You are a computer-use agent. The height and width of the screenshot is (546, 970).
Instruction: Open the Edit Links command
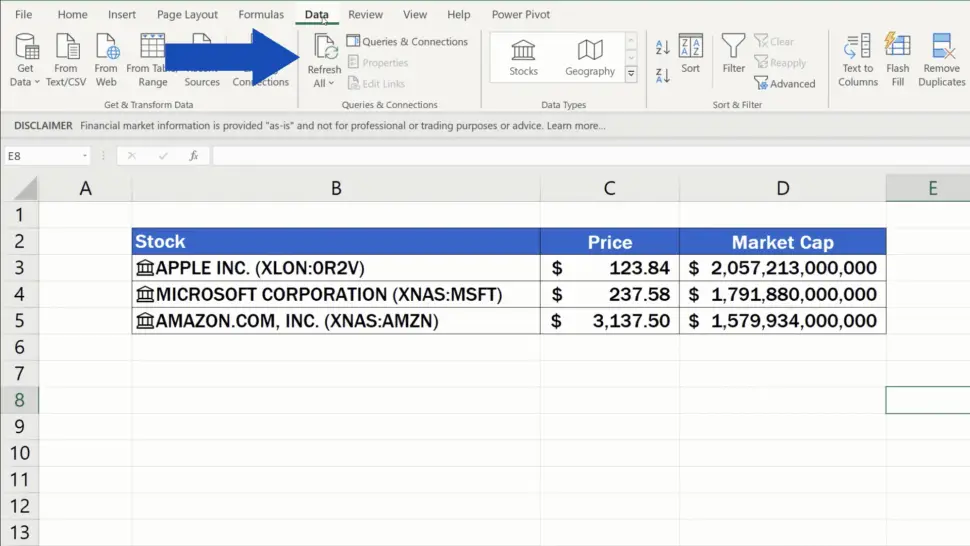[x=376, y=83]
